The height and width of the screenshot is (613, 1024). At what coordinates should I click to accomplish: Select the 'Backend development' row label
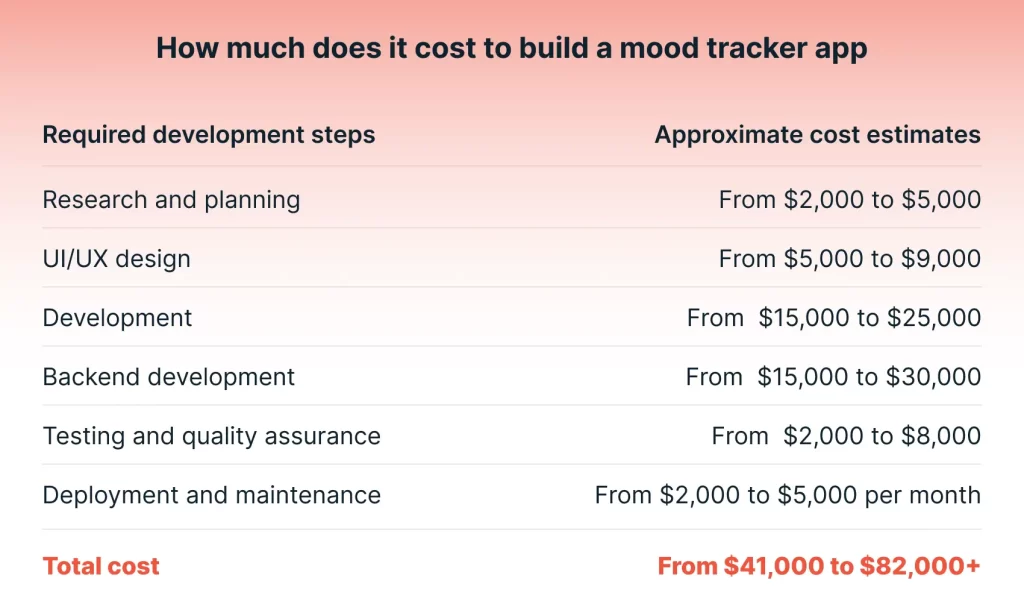pos(168,377)
